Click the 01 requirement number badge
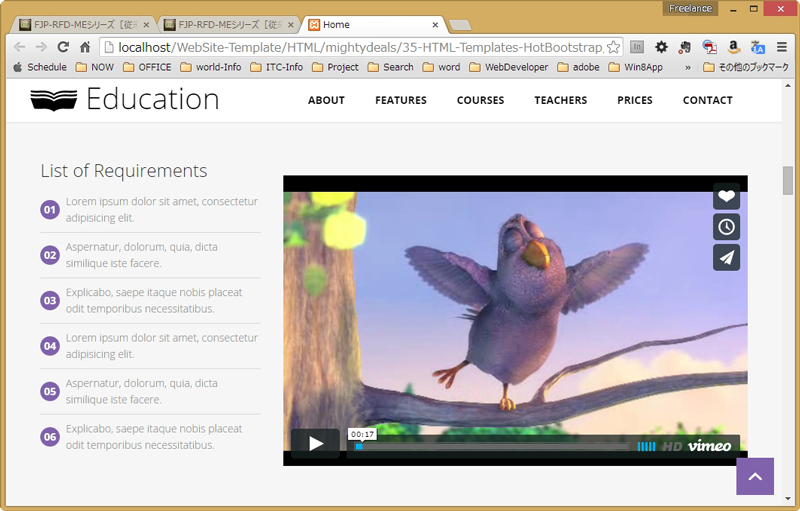Image resolution: width=800 pixels, height=511 pixels. coord(50,210)
